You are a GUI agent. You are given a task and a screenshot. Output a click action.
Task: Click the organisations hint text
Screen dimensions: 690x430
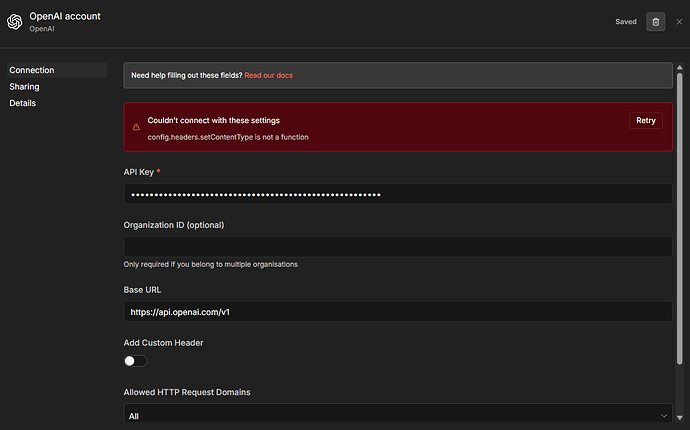pyautogui.click(x=210, y=264)
